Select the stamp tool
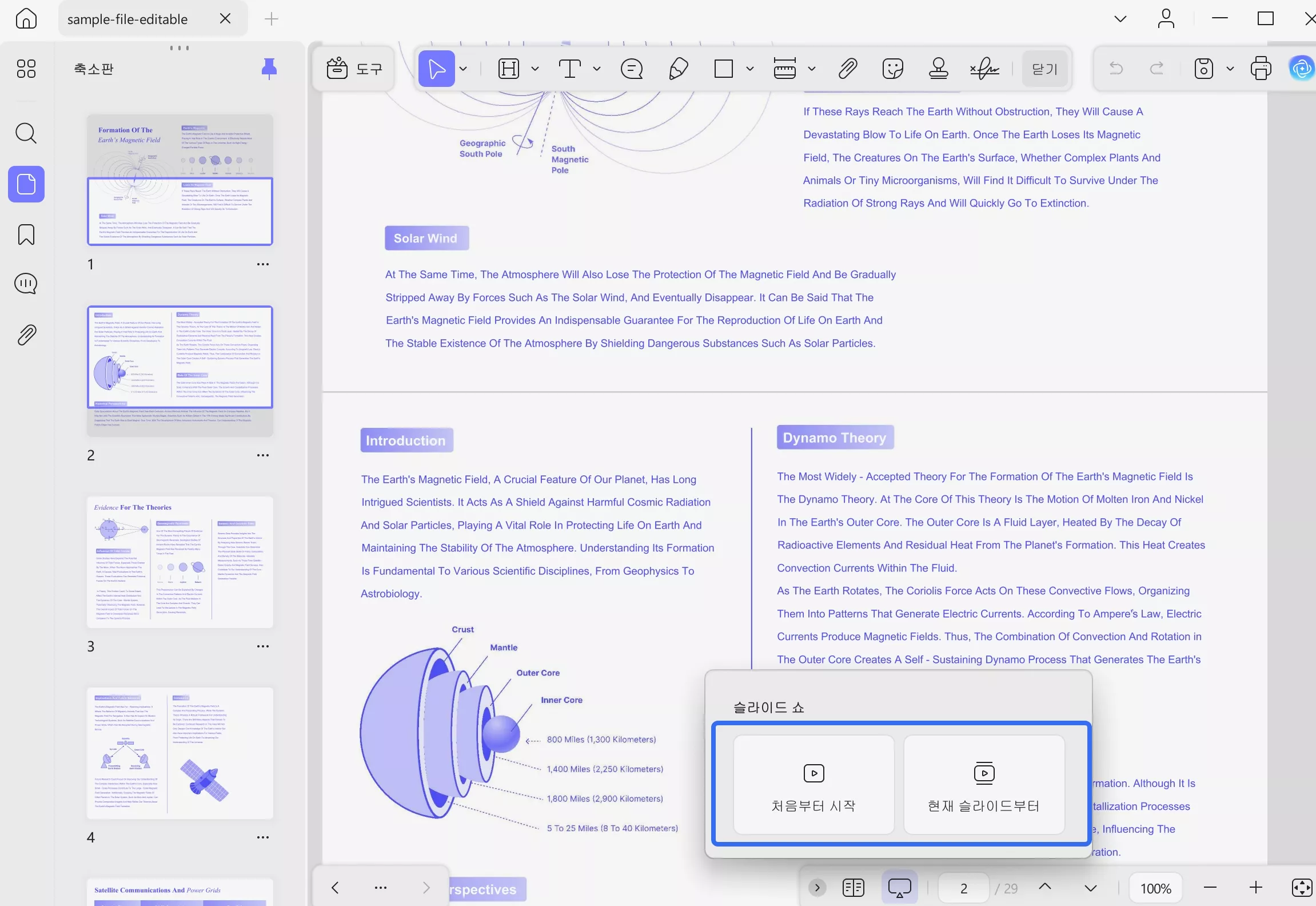This screenshot has width=1316, height=906. tap(939, 69)
